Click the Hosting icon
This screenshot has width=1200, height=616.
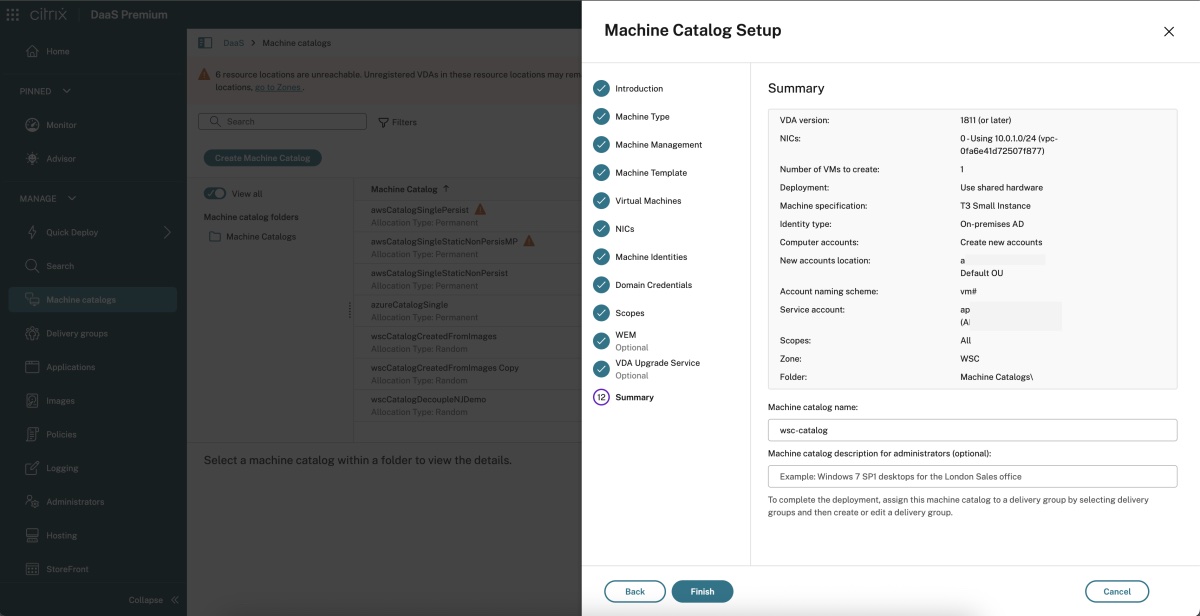(31, 535)
